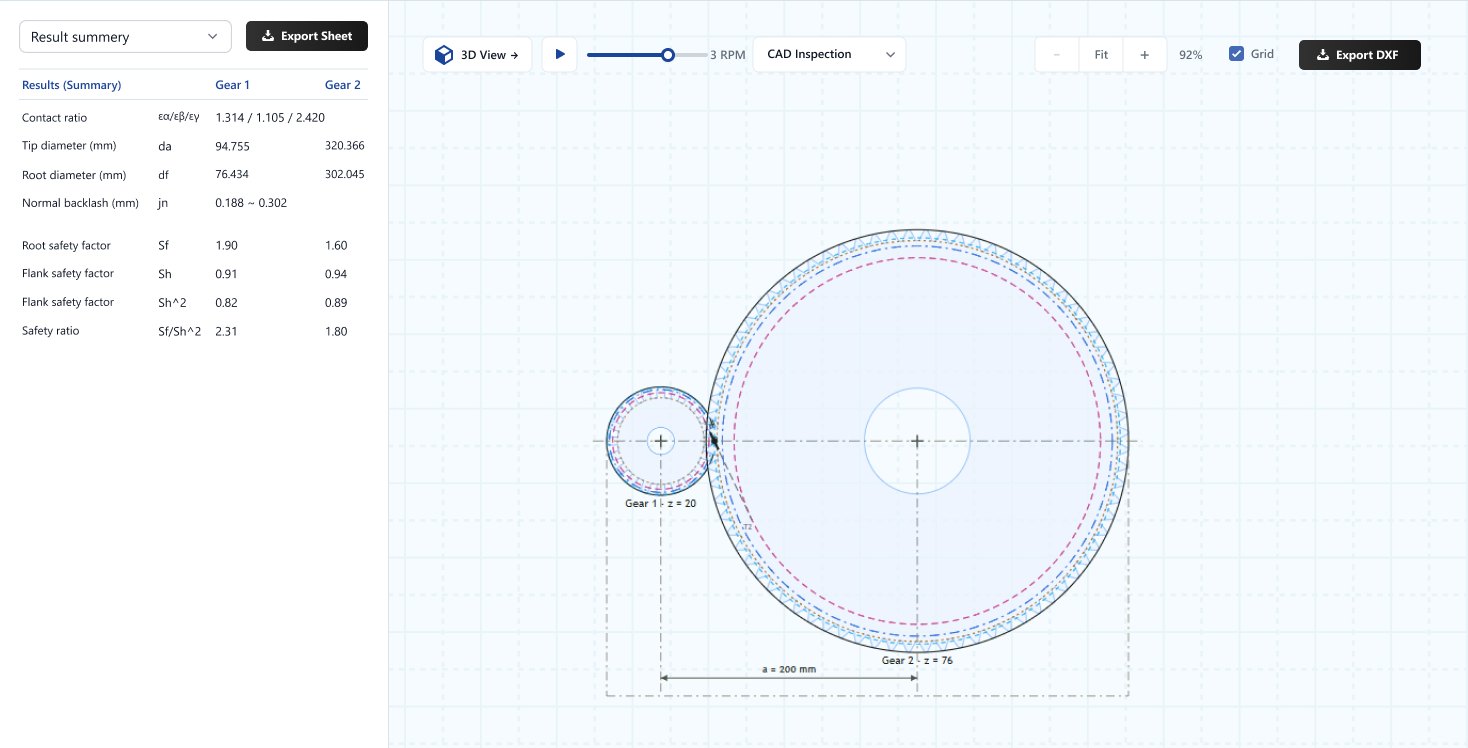The width and height of the screenshot is (1468, 748).
Task: Click contact ratio value 1.314 / 1.105 / 2.420
Action: [268, 118]
